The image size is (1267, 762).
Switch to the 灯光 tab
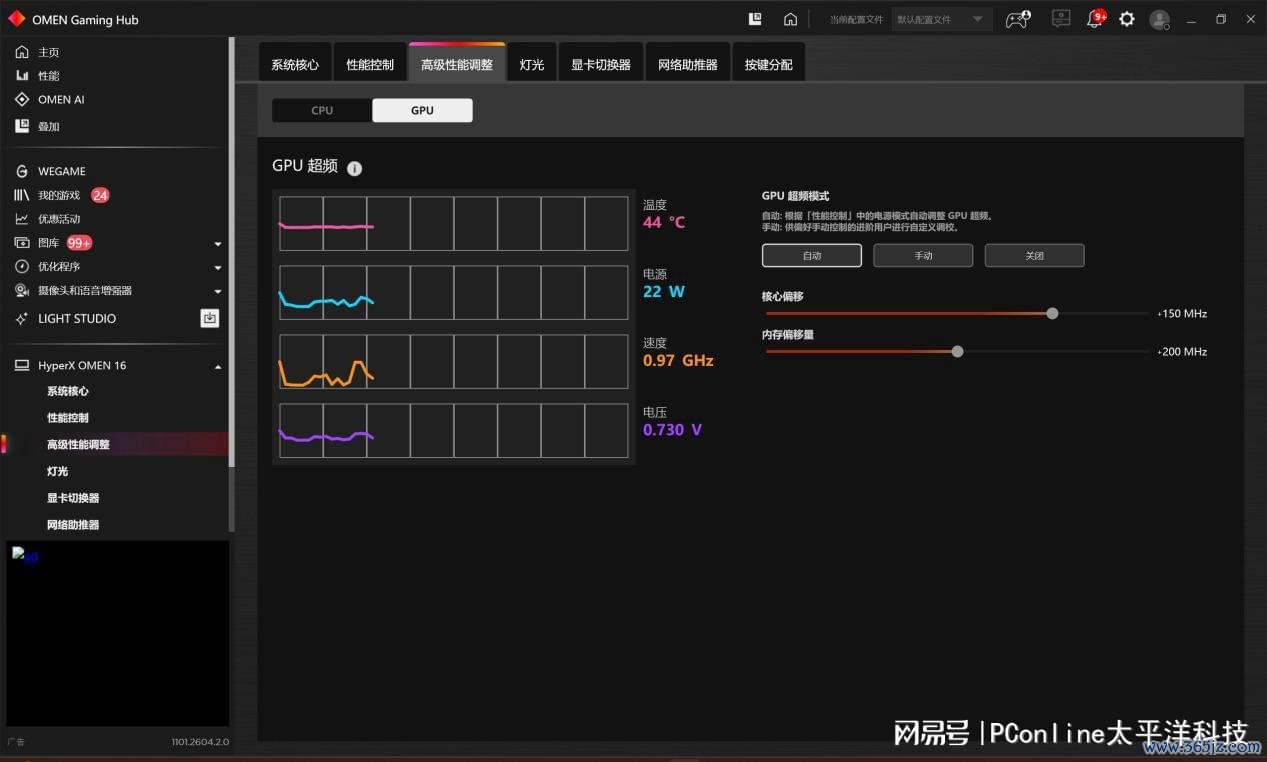coord(532,64)
